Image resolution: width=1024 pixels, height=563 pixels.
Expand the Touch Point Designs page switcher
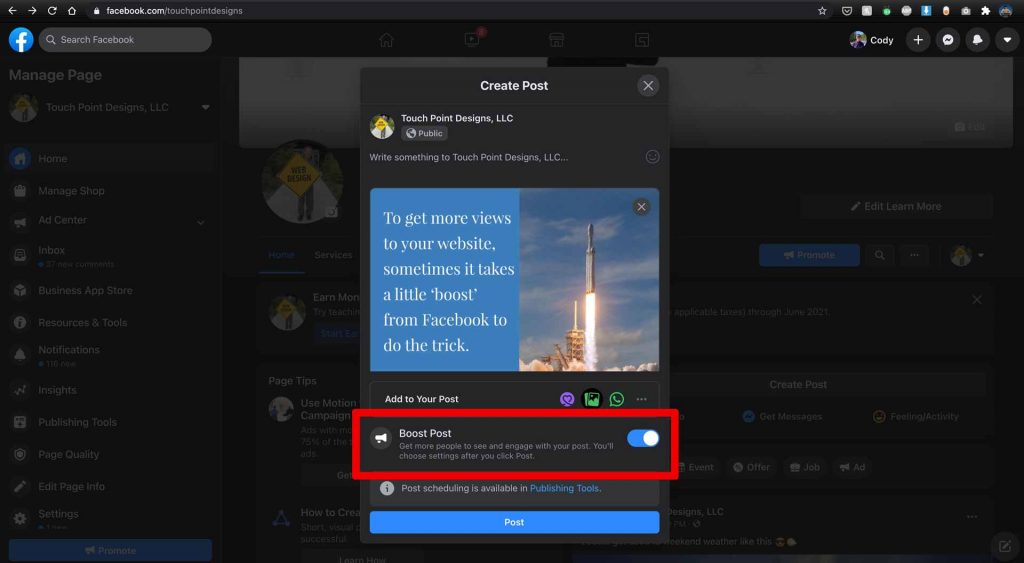[x=205, y=108]
